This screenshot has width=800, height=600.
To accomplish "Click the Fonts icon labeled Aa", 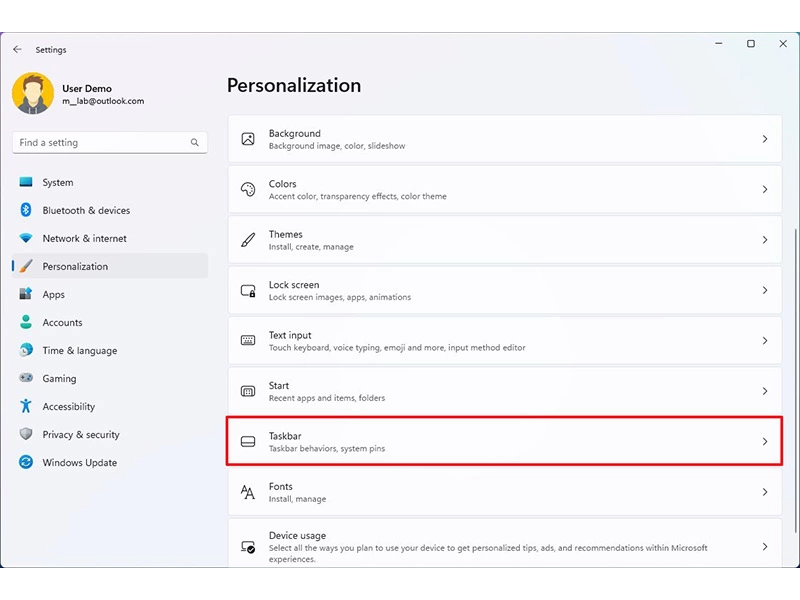I will pos(247,491).
